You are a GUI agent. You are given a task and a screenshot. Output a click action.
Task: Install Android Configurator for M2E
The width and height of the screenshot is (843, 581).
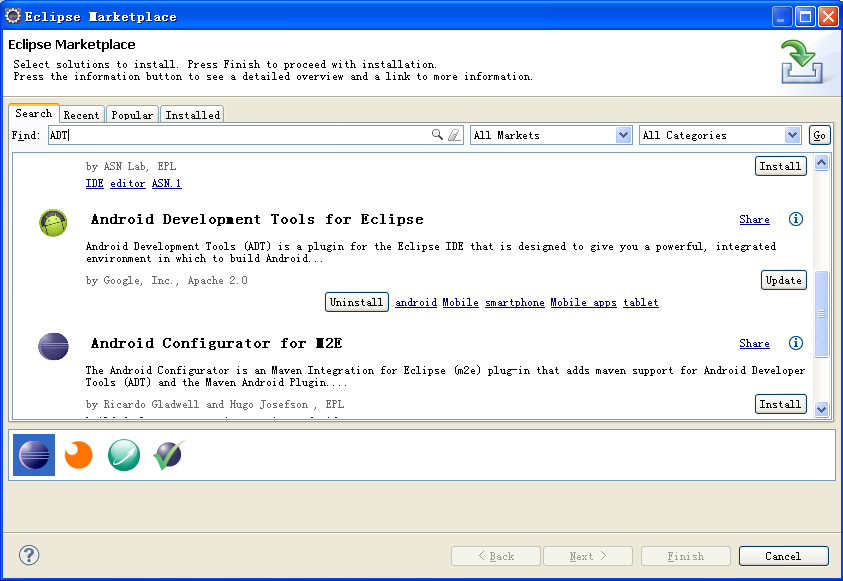click(x=781, y=404)
